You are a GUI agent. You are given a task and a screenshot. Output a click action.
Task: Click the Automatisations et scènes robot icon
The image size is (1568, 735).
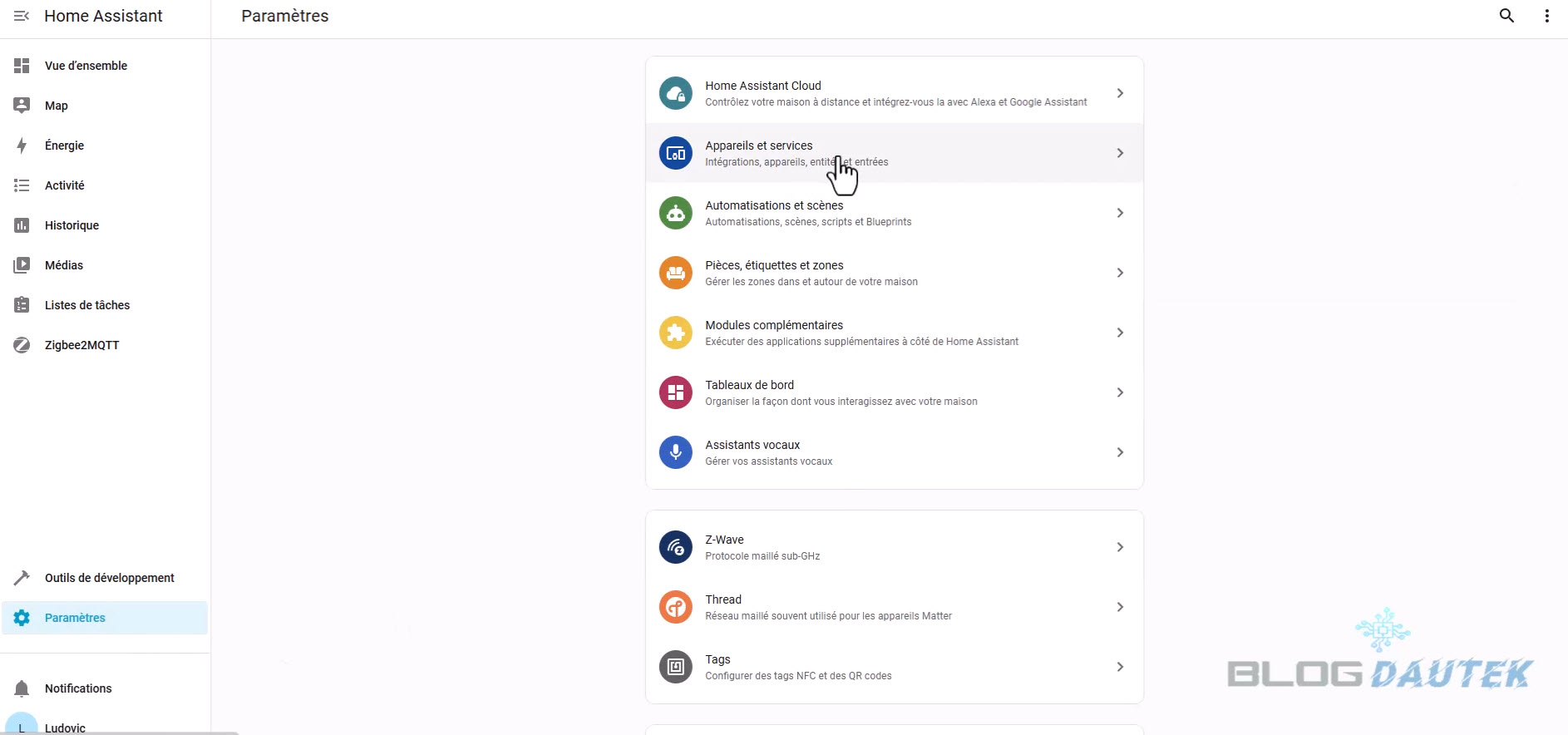[675, 213]
